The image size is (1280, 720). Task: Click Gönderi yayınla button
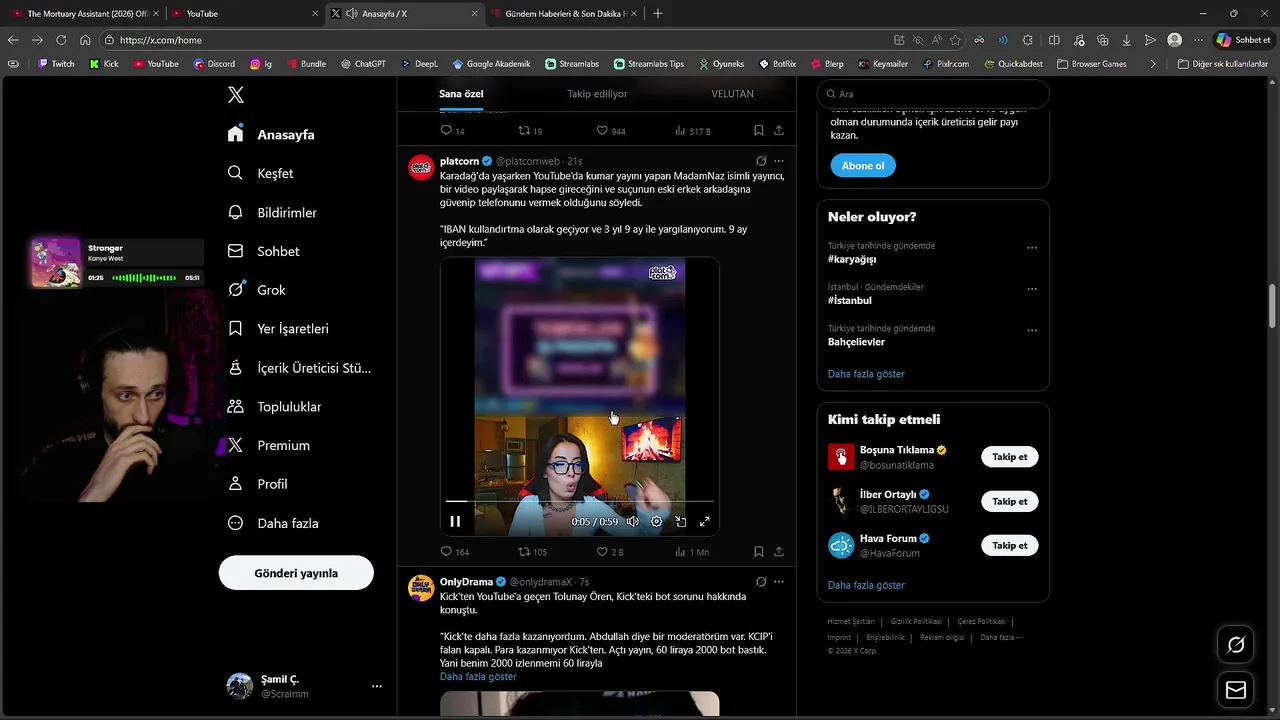296,573
